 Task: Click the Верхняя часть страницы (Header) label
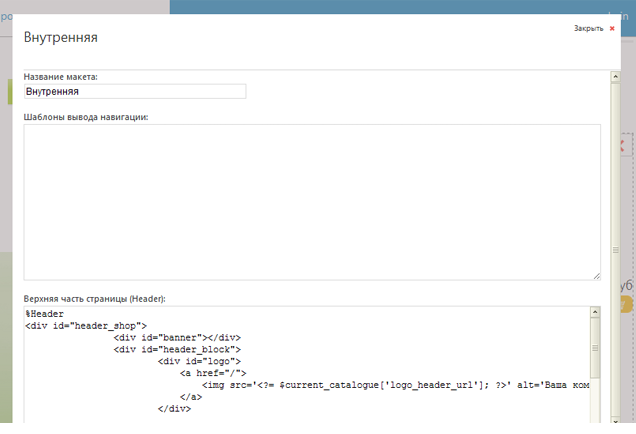(x=94, y=299)
